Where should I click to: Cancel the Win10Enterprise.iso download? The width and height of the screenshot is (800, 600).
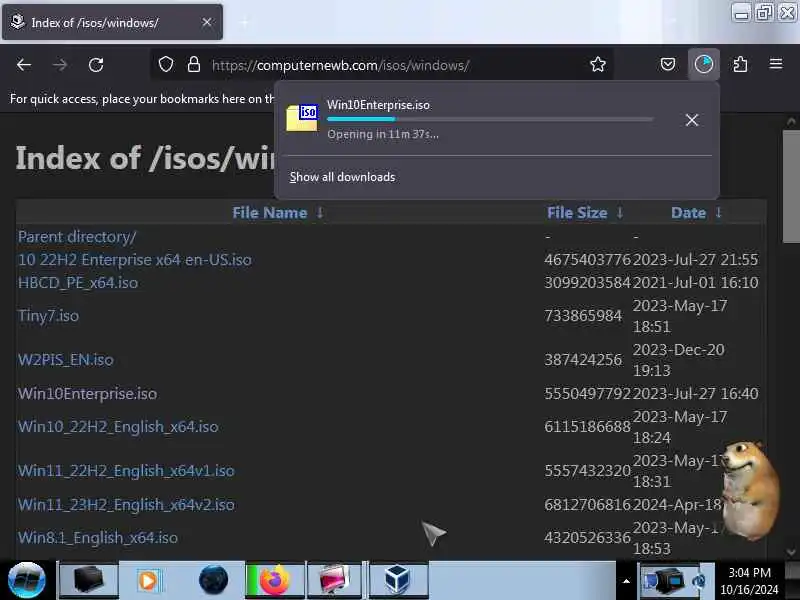click(x=692, y=120)
